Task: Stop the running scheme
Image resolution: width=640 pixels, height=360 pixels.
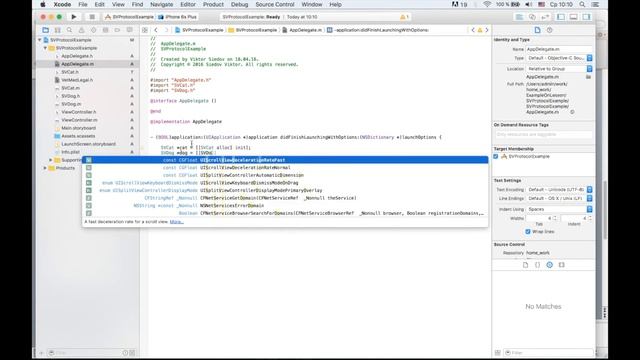Action: click(92, 17)
